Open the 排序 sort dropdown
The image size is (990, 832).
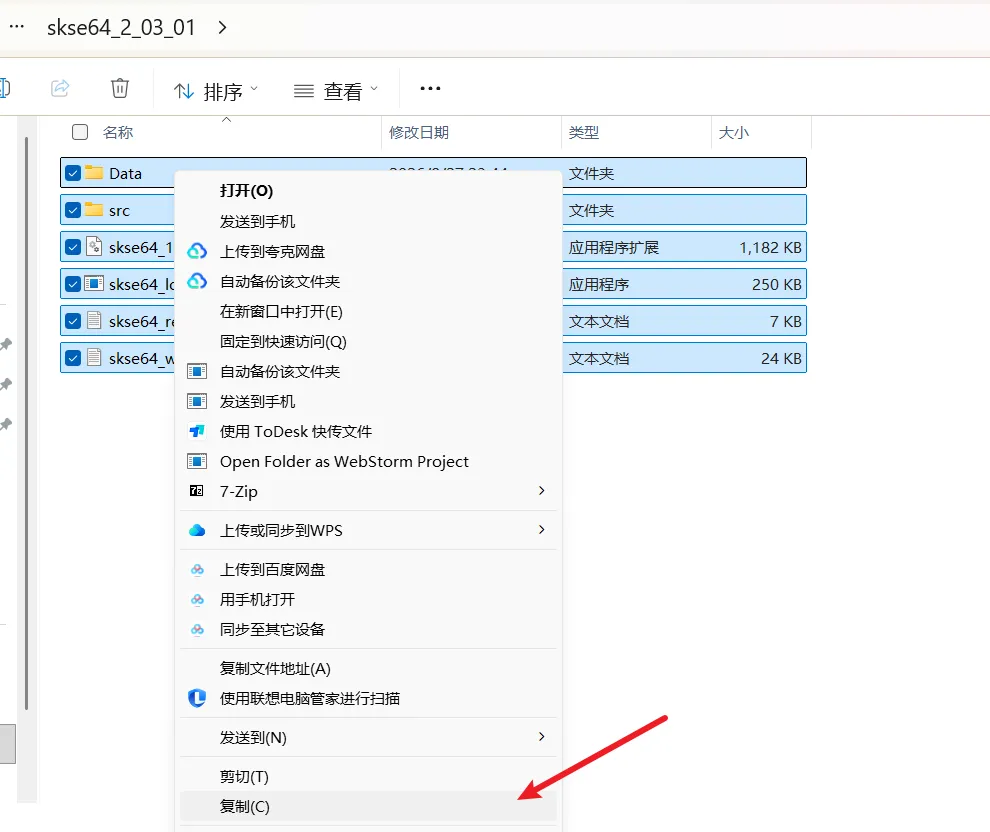pos(216,92)
